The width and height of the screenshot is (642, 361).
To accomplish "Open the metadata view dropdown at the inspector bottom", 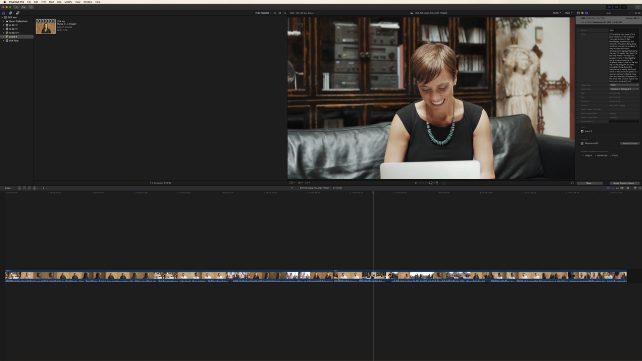I will 590,183.
